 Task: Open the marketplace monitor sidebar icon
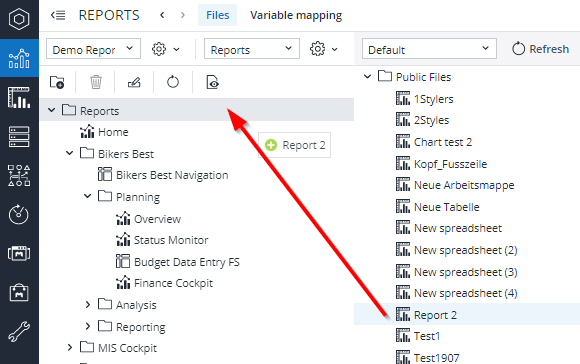click(x=19, y=253)
